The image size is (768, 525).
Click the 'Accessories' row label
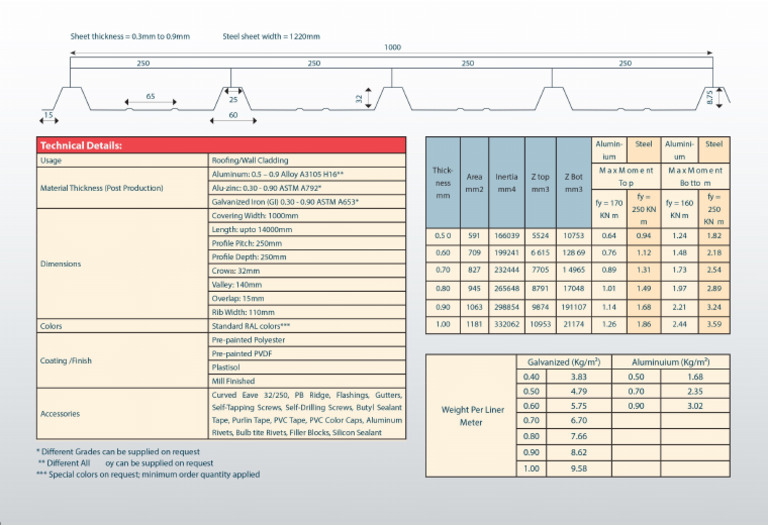60,414
